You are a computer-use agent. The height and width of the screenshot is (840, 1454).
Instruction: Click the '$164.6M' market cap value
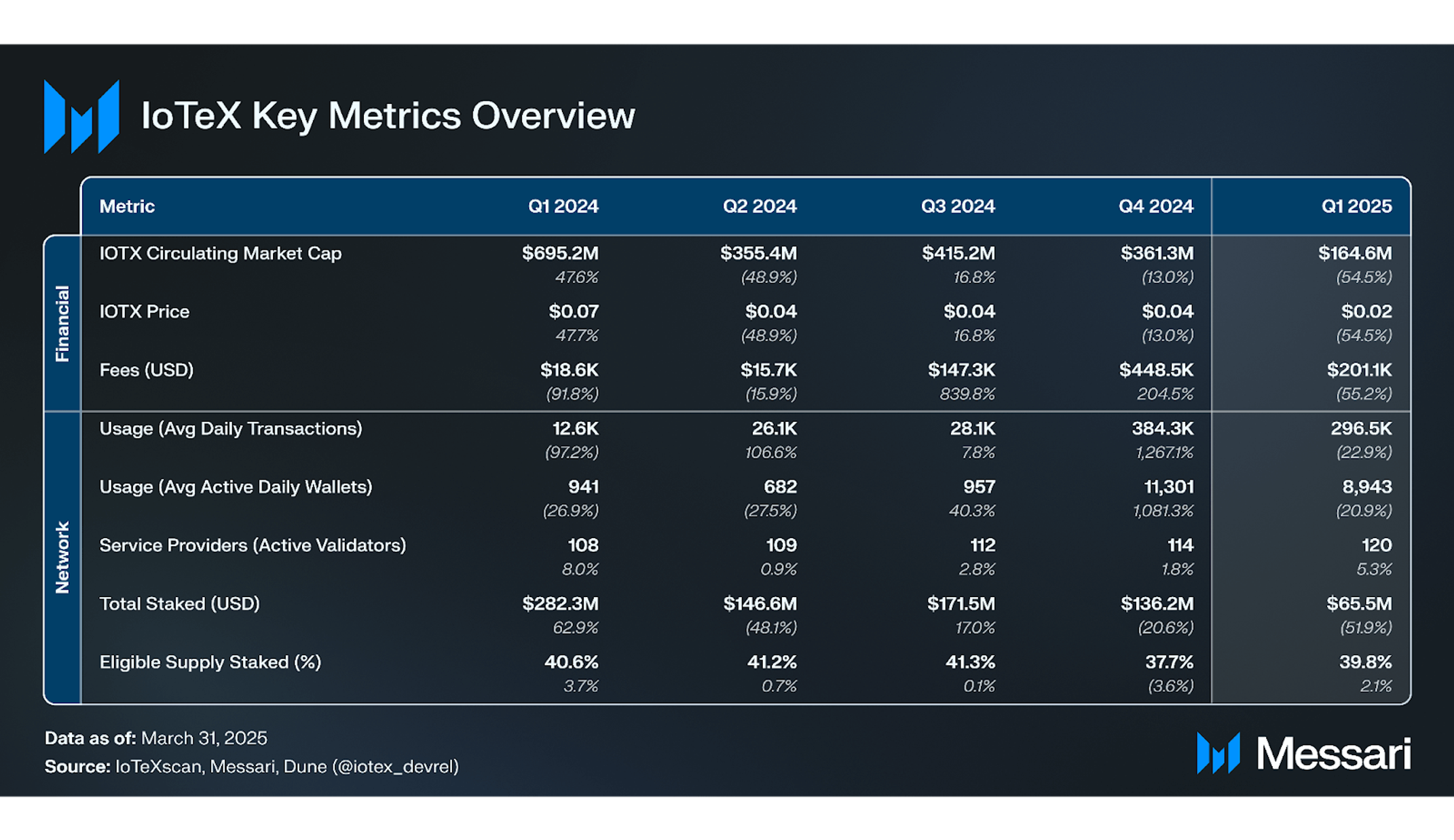(x=1355, y=254)
